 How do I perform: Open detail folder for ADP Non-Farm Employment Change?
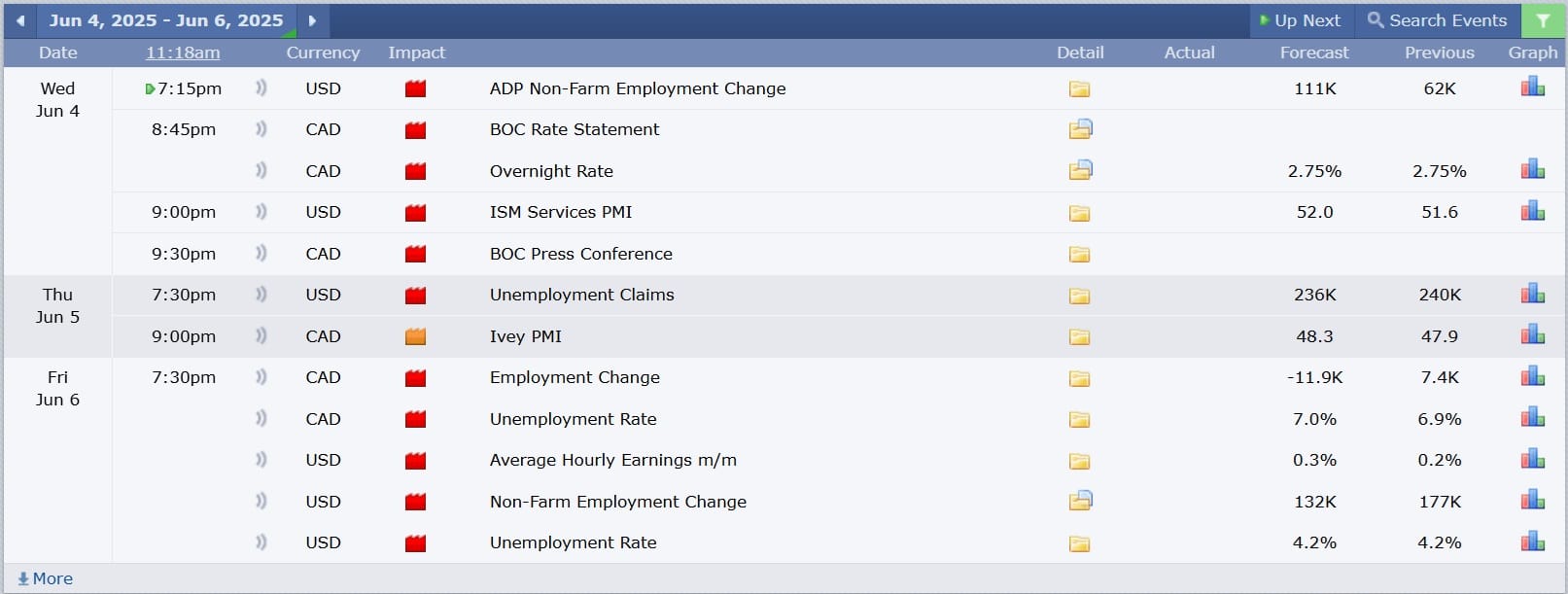tap(1079, 89)
